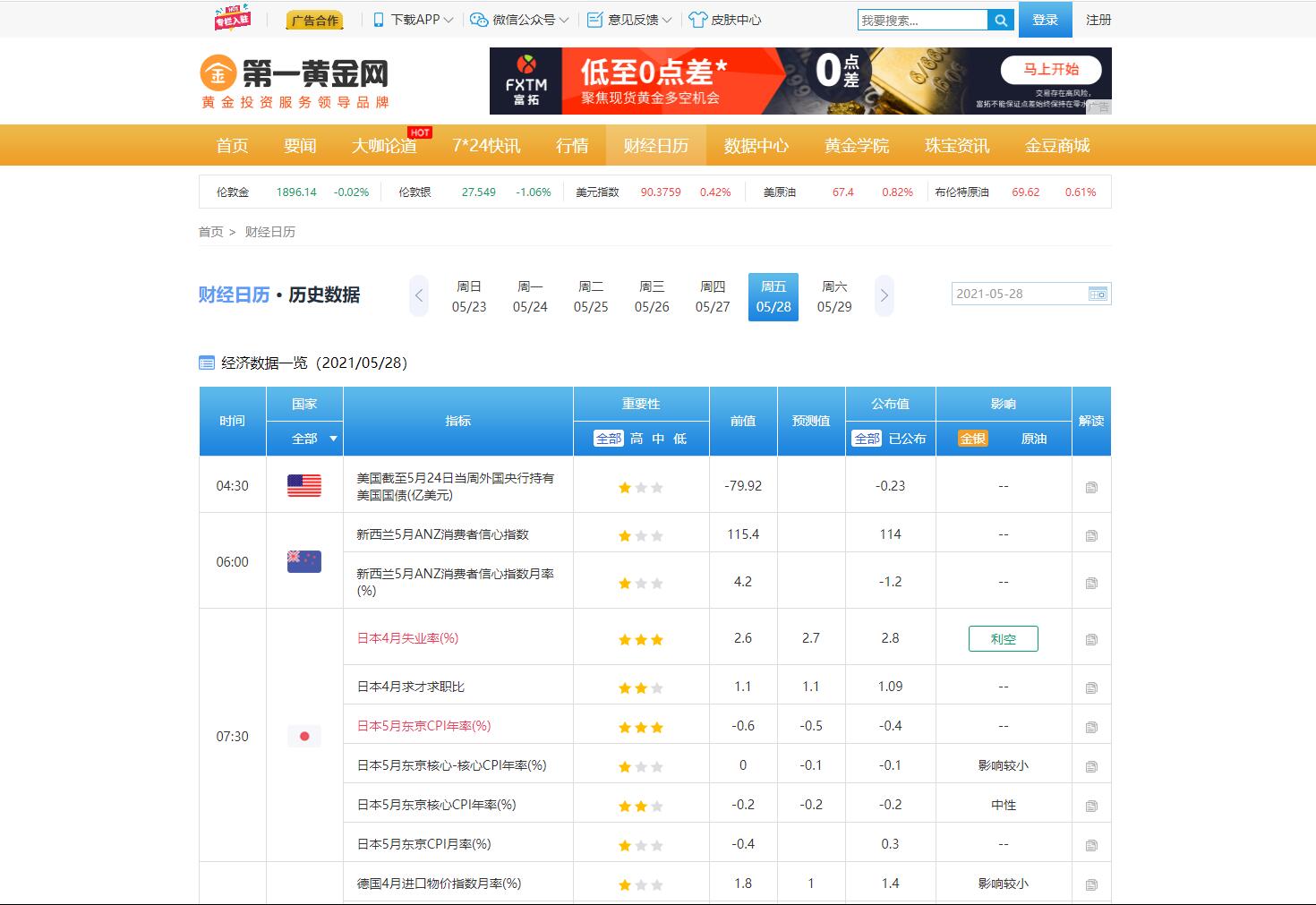Open interpretation icon for the 04:30 US row

(x=1090, y=487)
